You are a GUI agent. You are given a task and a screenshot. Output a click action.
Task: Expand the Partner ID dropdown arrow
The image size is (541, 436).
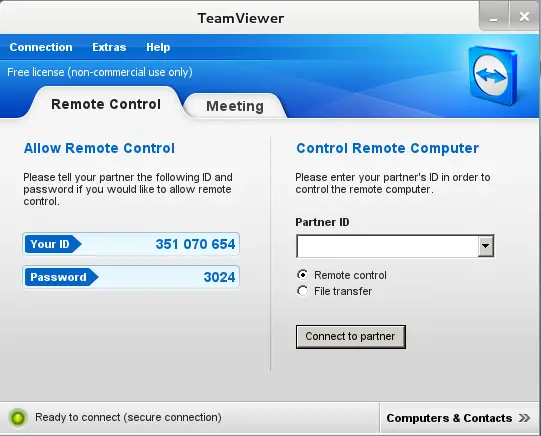485,246
